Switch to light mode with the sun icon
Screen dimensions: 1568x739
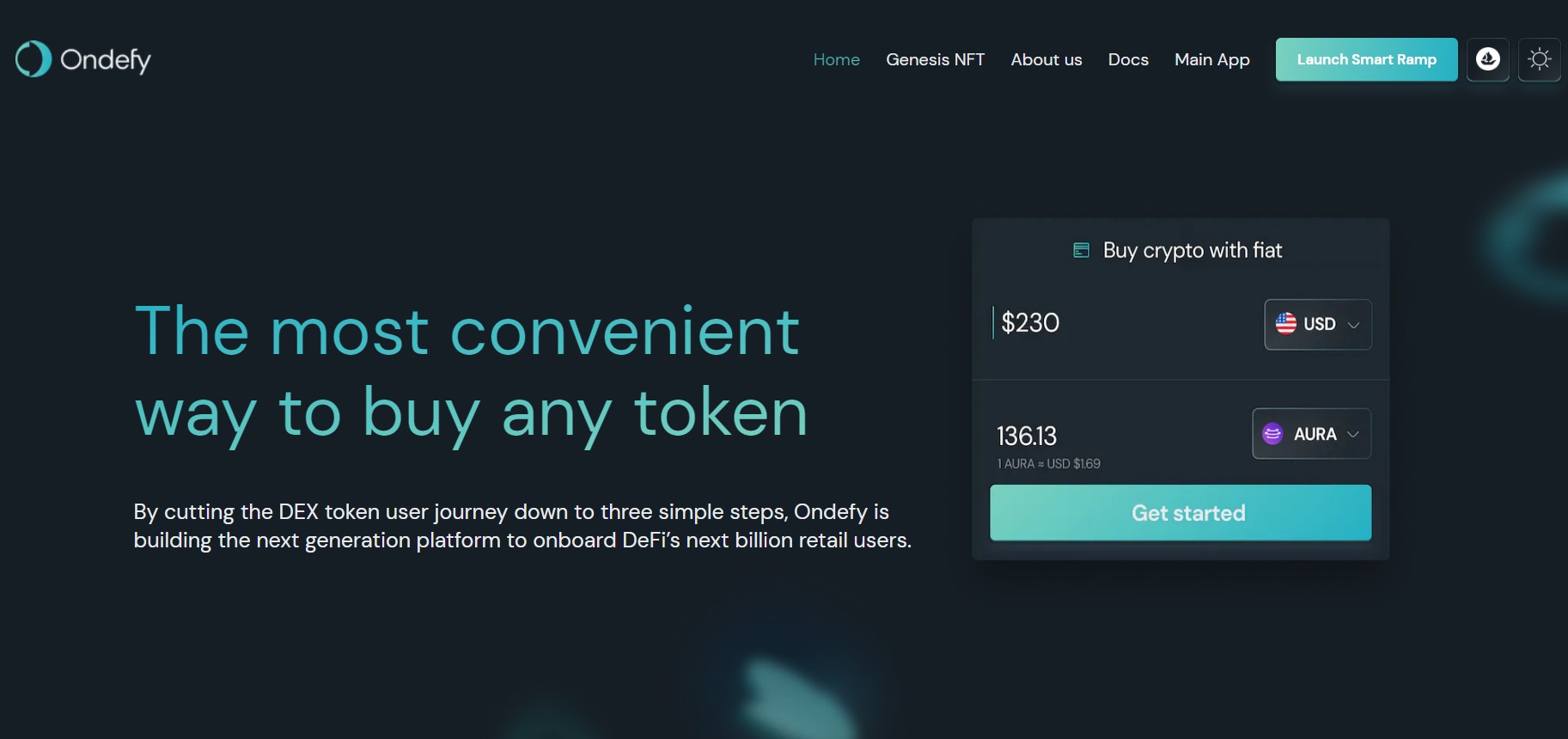point(1540,59)
